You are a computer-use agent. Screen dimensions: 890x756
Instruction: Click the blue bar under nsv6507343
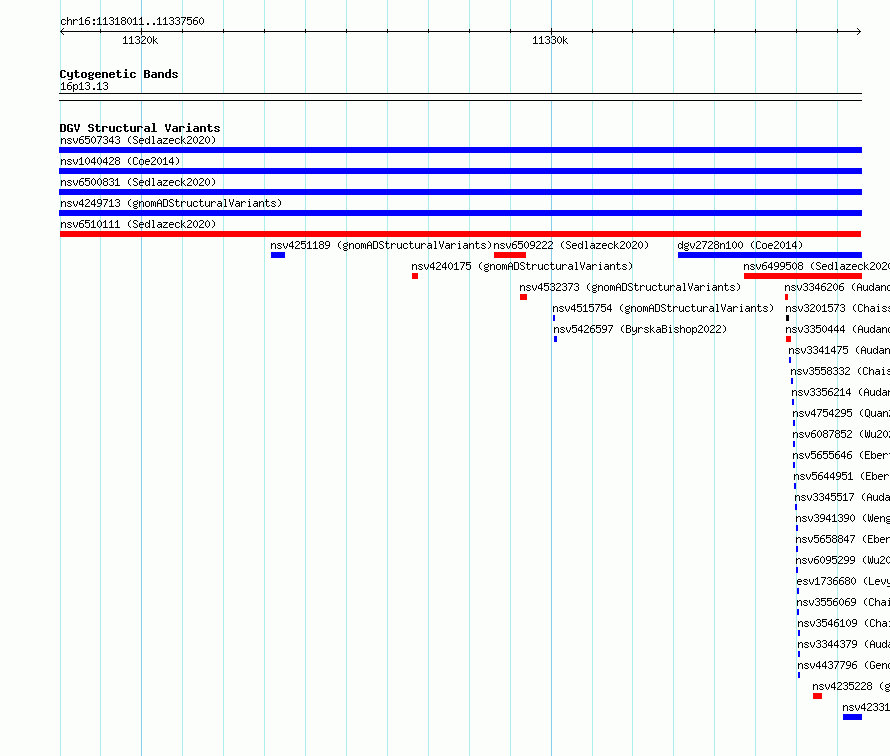coord(460,150)
